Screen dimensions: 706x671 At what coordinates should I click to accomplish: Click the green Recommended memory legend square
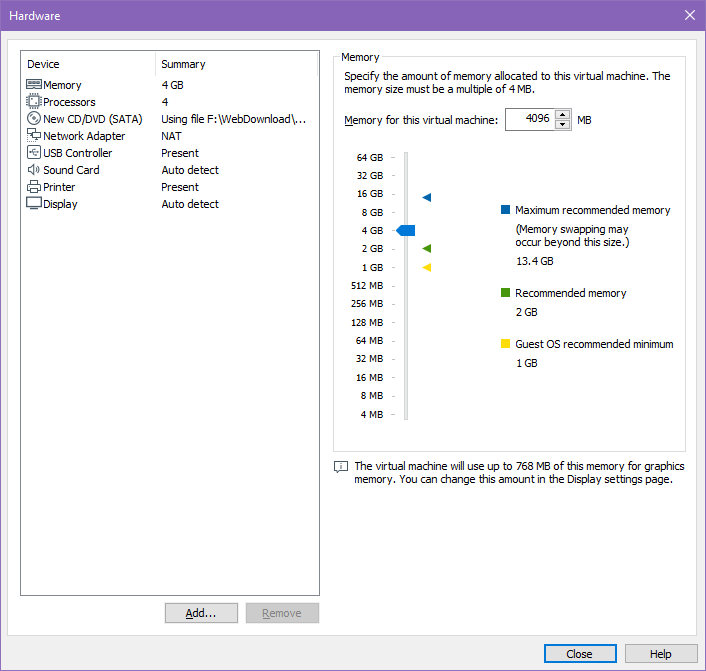click(505, 293)
